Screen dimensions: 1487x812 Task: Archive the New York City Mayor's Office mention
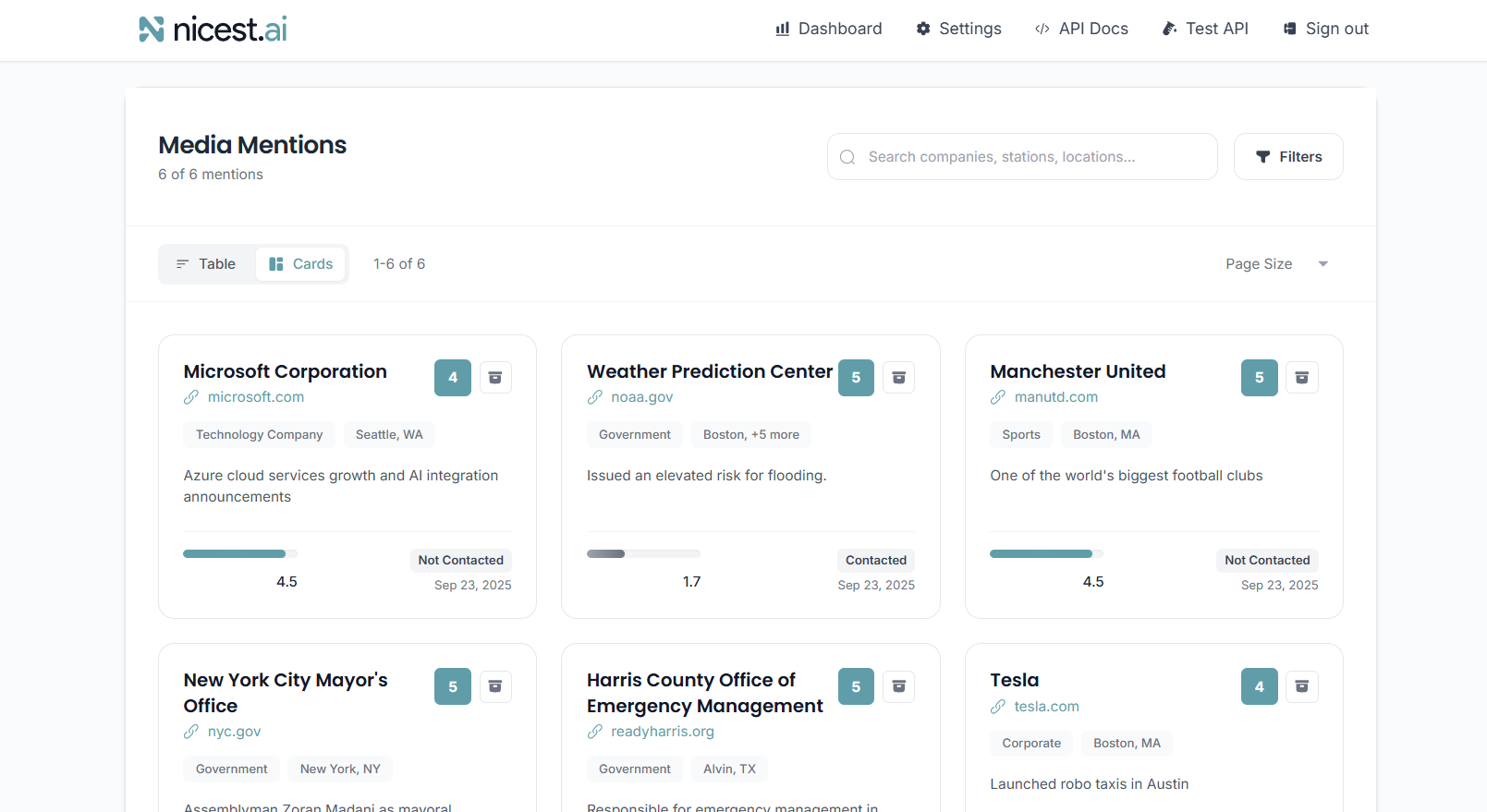[x=495, y=686]
